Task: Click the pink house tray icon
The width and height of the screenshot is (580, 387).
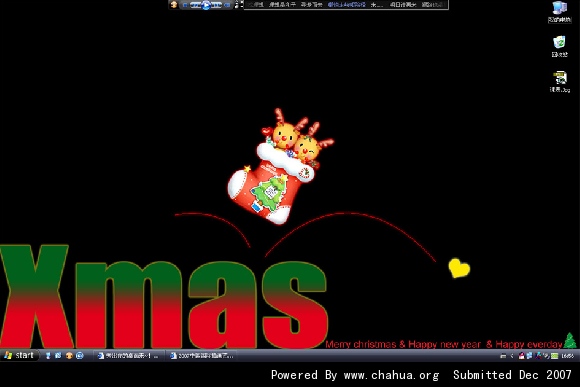Action: pyautogui.click(x=522, y=356)
